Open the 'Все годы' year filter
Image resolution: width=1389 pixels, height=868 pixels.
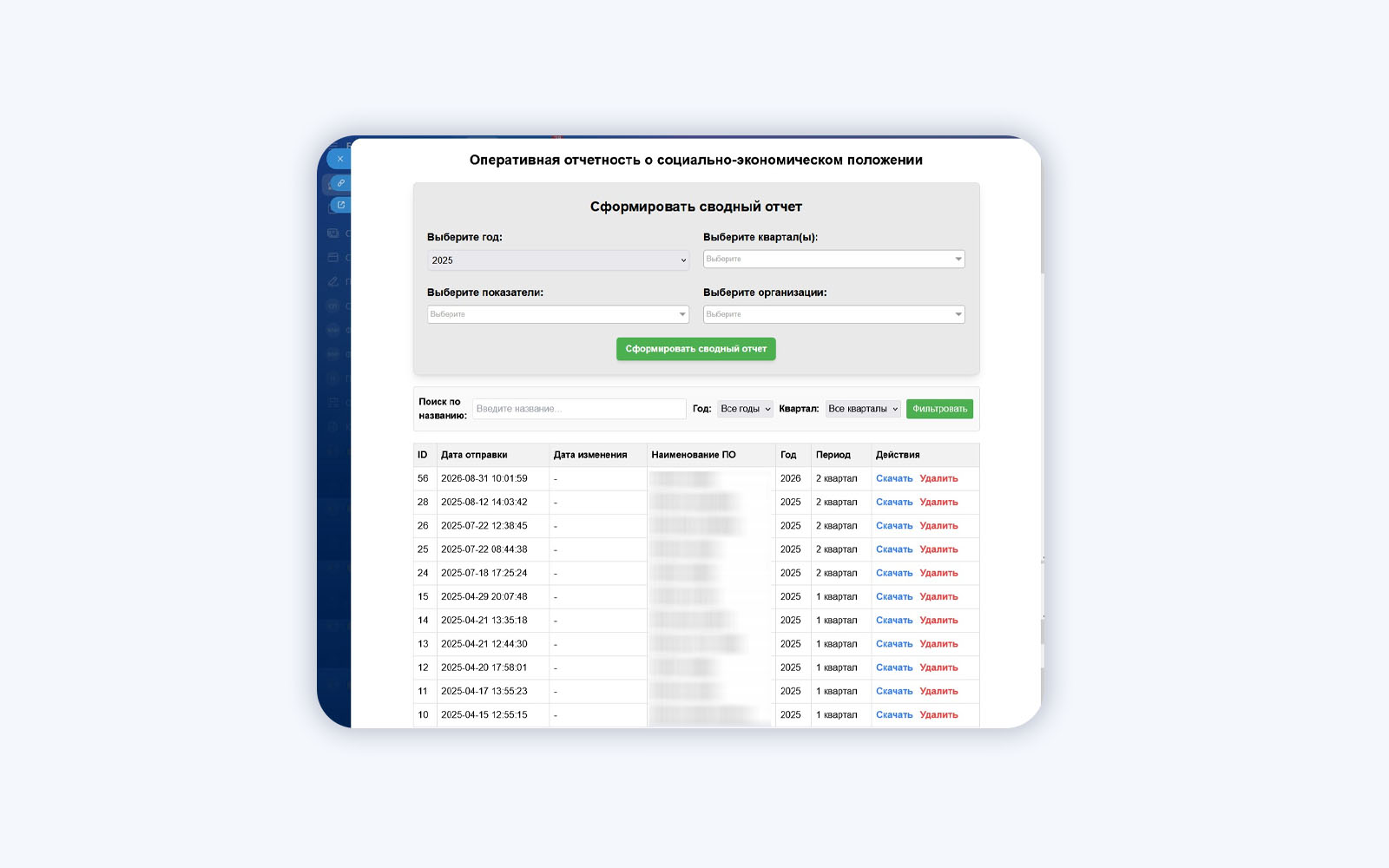pyautogui.click(x=745, y=409)
